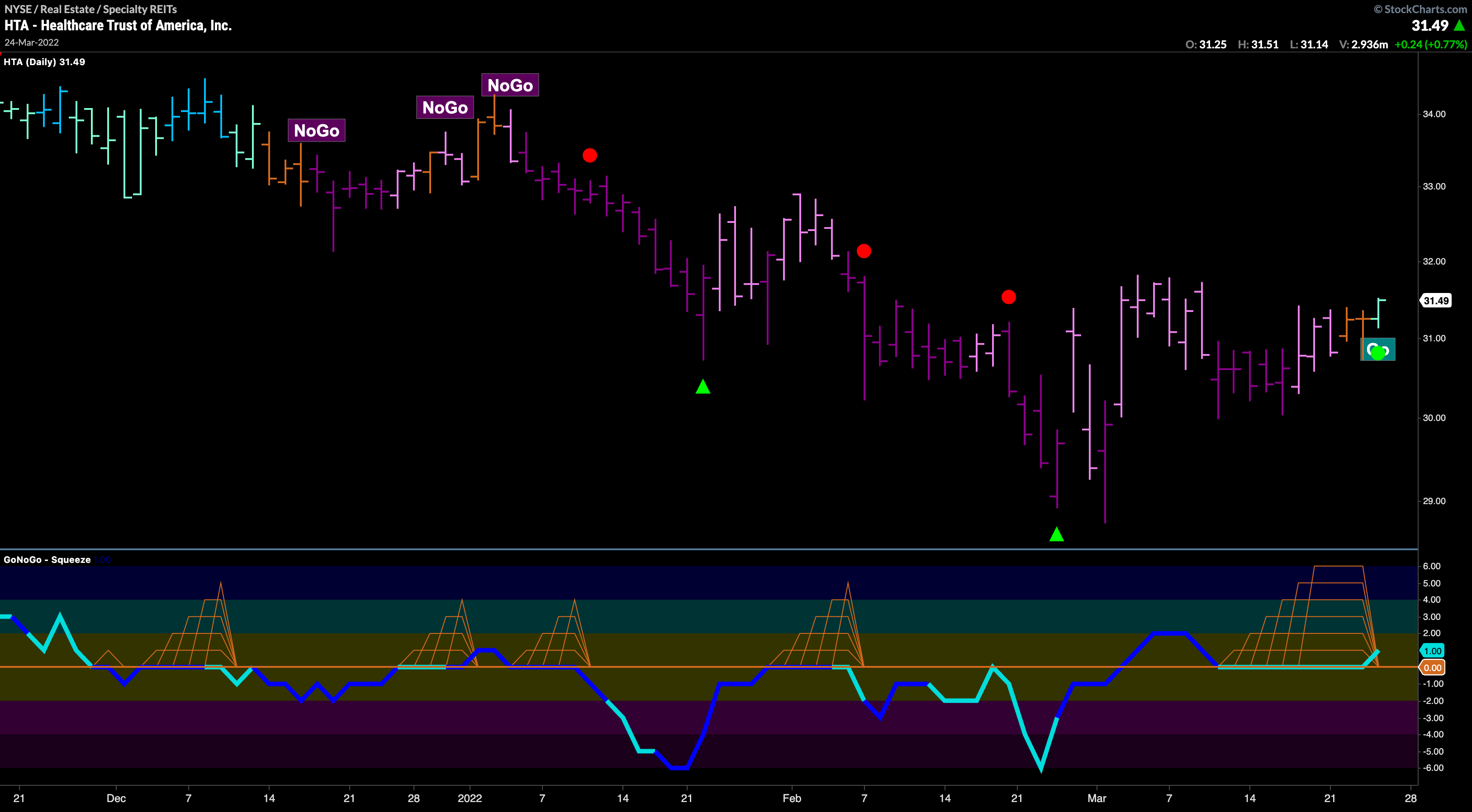This screenshot has width=1472, height=812.
Task: Click the green up arrow beside price 31.49
Action: (x=1459, y=25)
